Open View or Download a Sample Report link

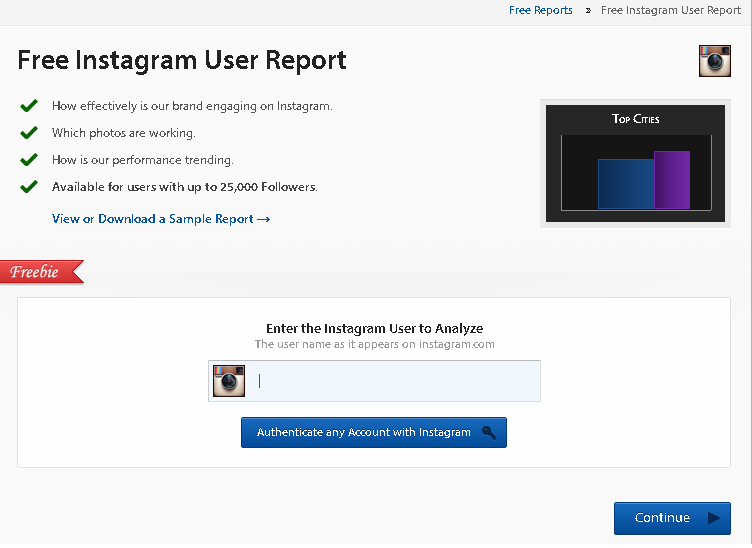161,219
